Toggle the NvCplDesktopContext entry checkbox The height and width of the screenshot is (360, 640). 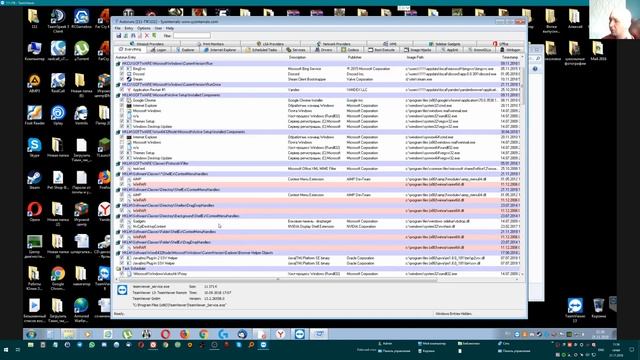tap(122, 226)
